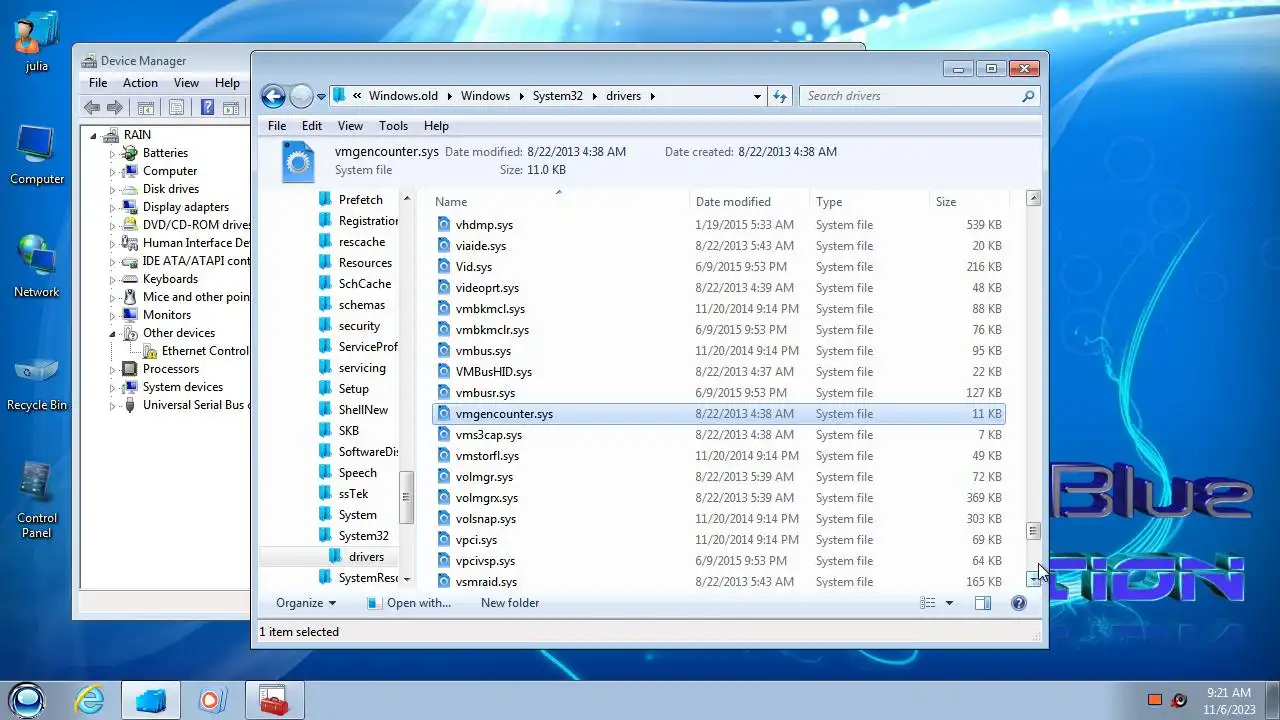The image size is (1280, 720).
Task: Go back in the Explorer window
Action: click(273, 96)
